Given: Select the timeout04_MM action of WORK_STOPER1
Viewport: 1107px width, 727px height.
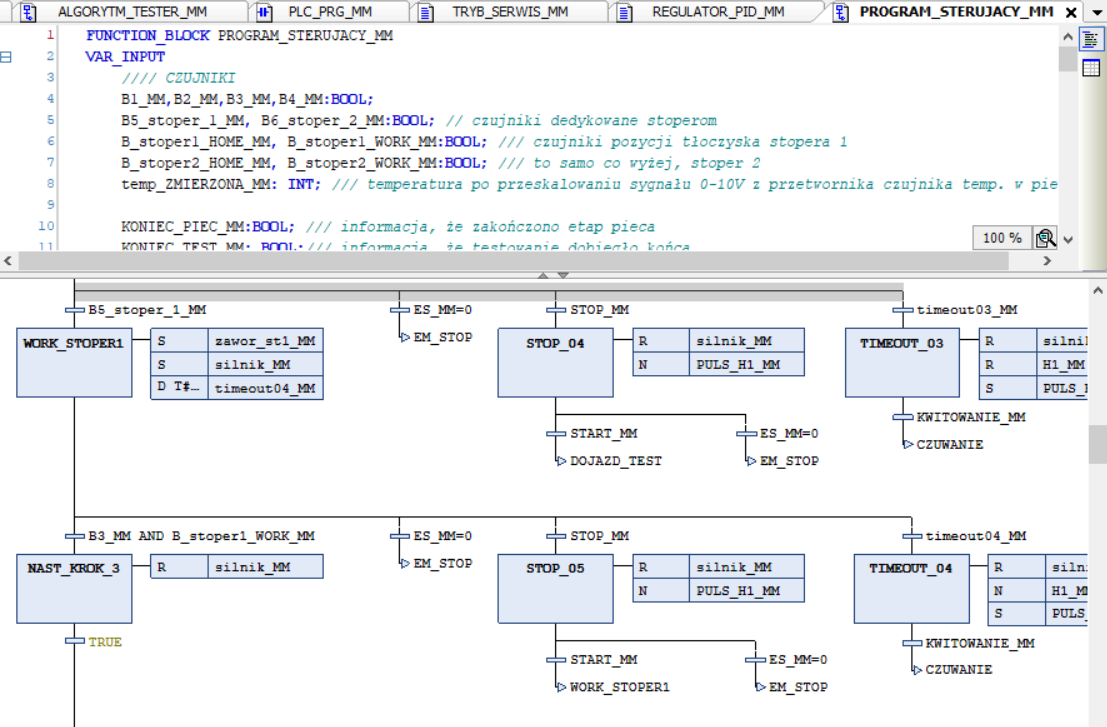Looking at the screenshot, I should point(265,388).
